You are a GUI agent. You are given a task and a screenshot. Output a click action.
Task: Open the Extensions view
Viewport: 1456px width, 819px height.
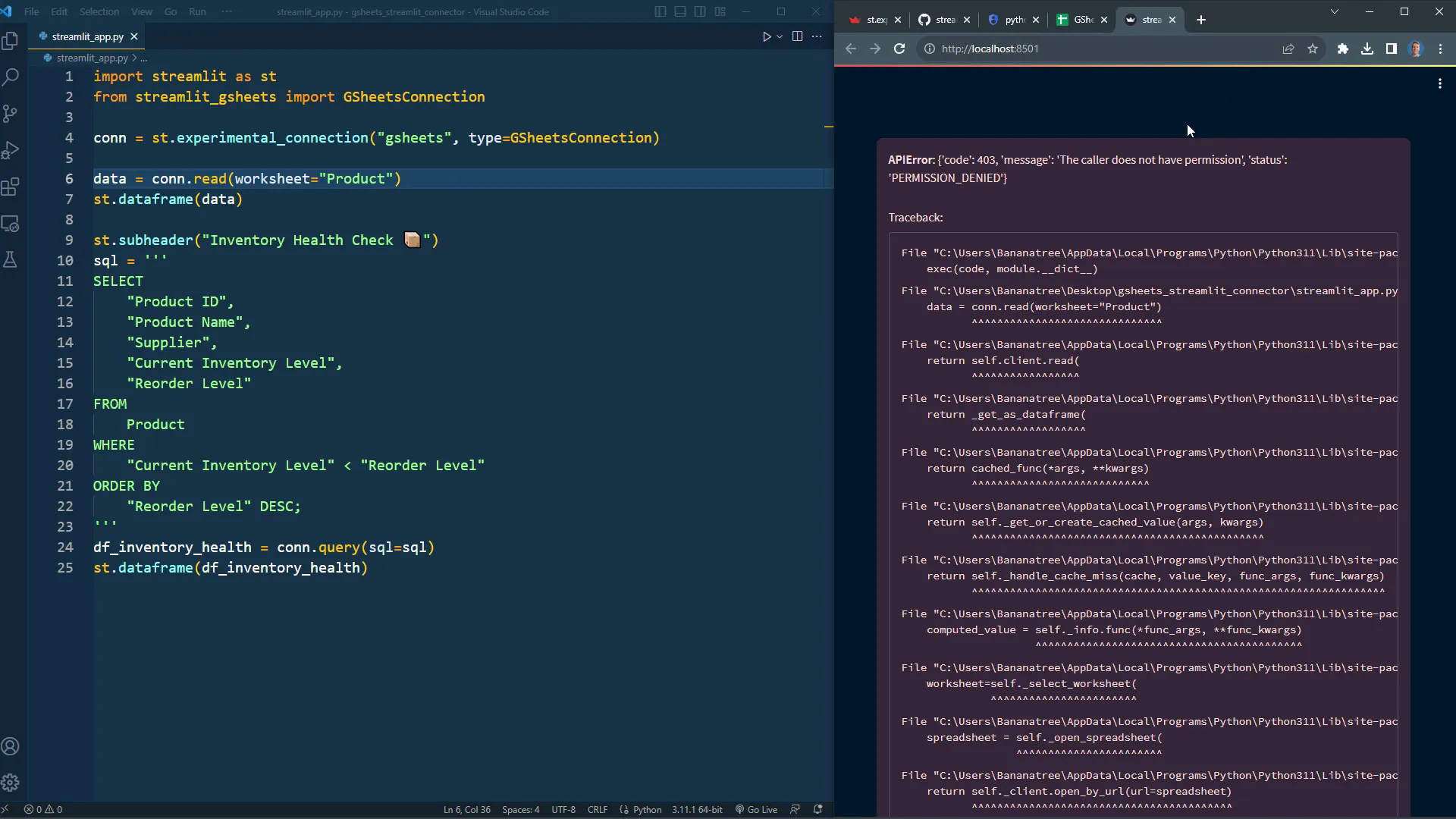point(11,187)
